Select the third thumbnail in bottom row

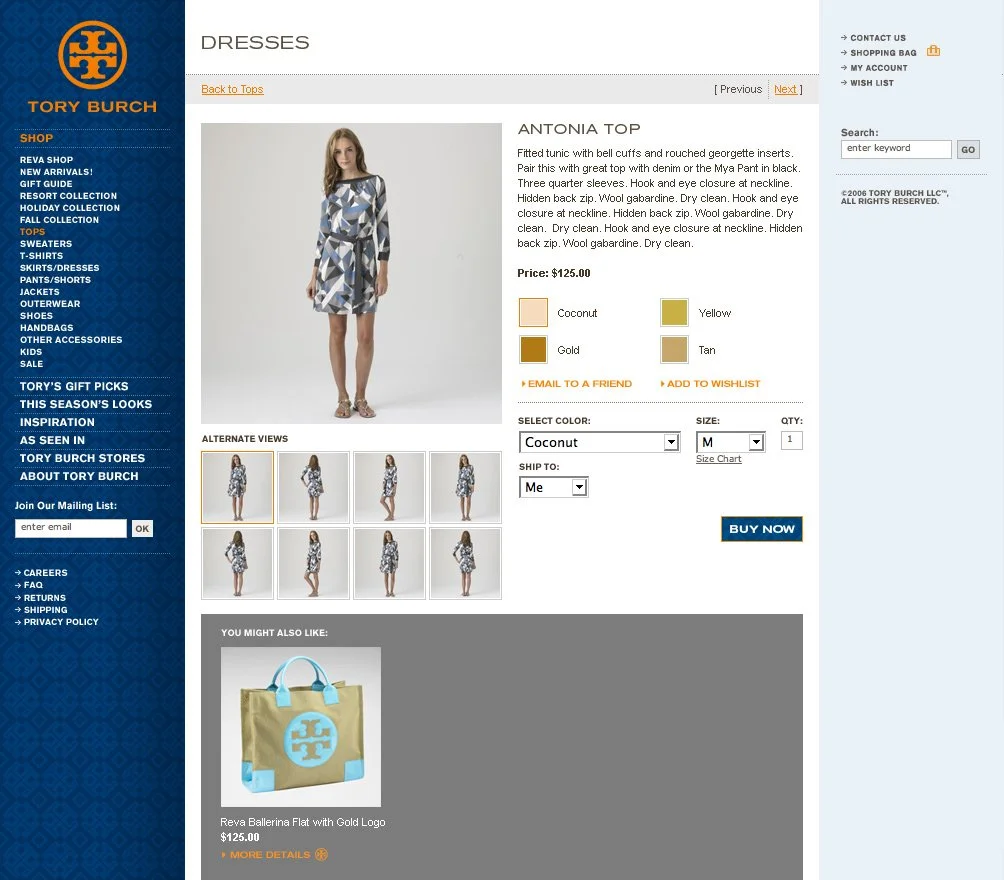(x=389, y=564)
